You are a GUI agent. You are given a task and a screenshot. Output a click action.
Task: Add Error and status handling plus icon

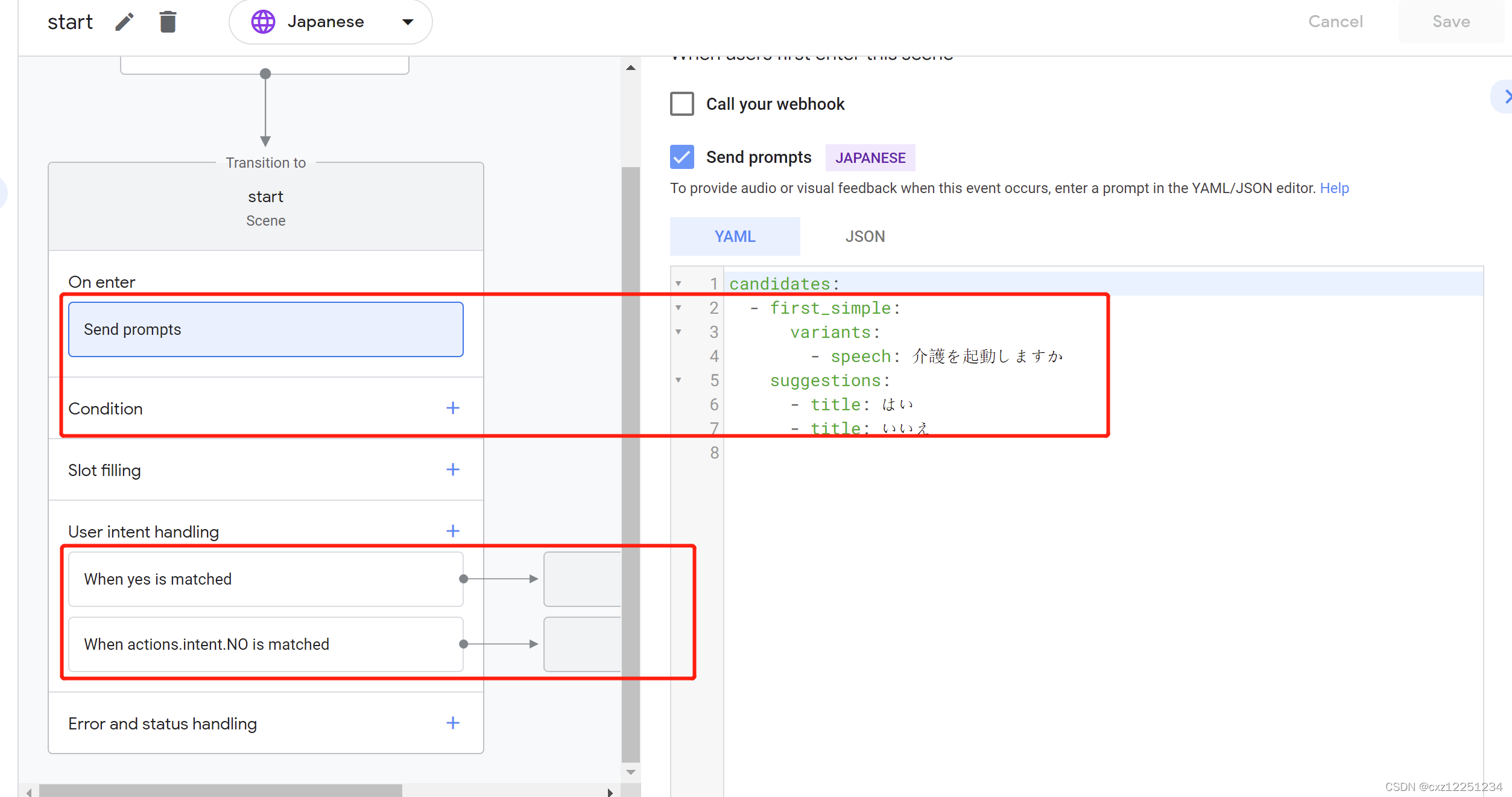click(x=453, y=723)
